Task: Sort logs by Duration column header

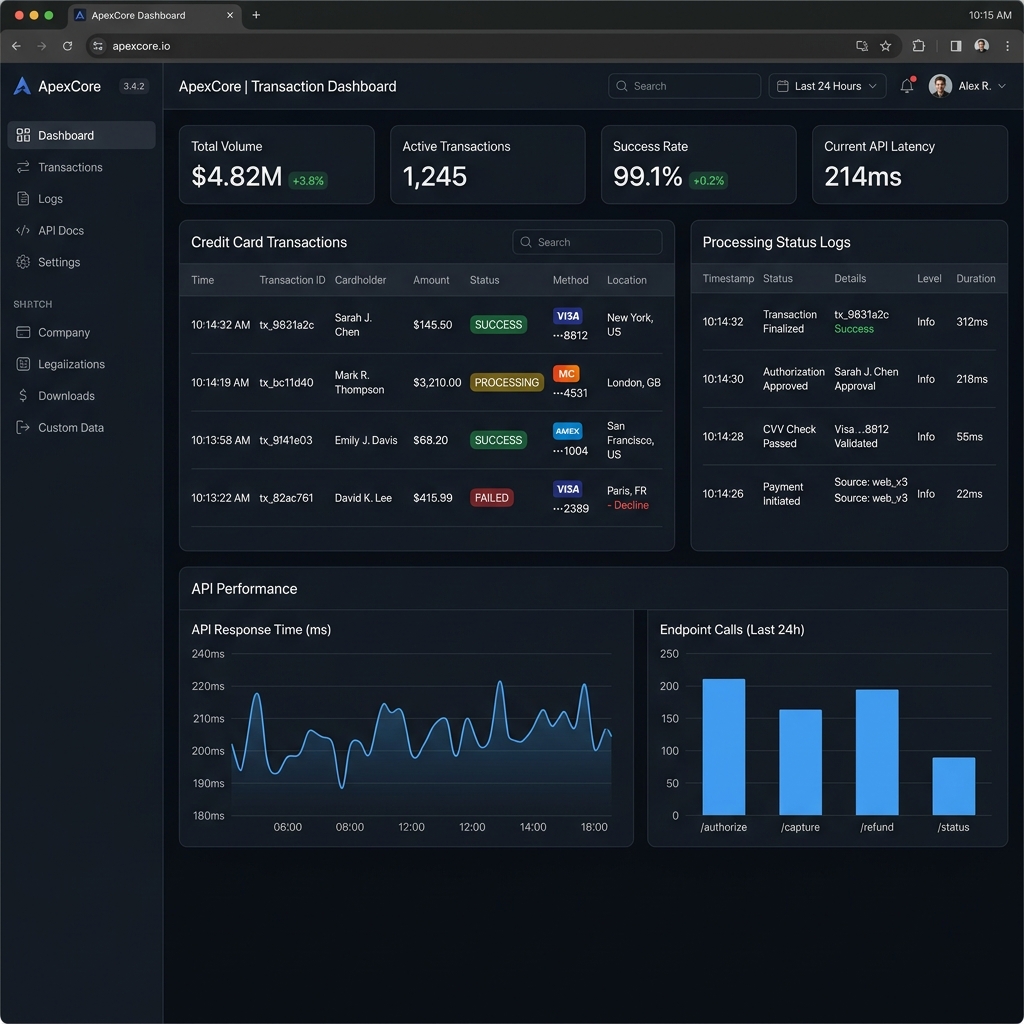Action: [976, 279]
